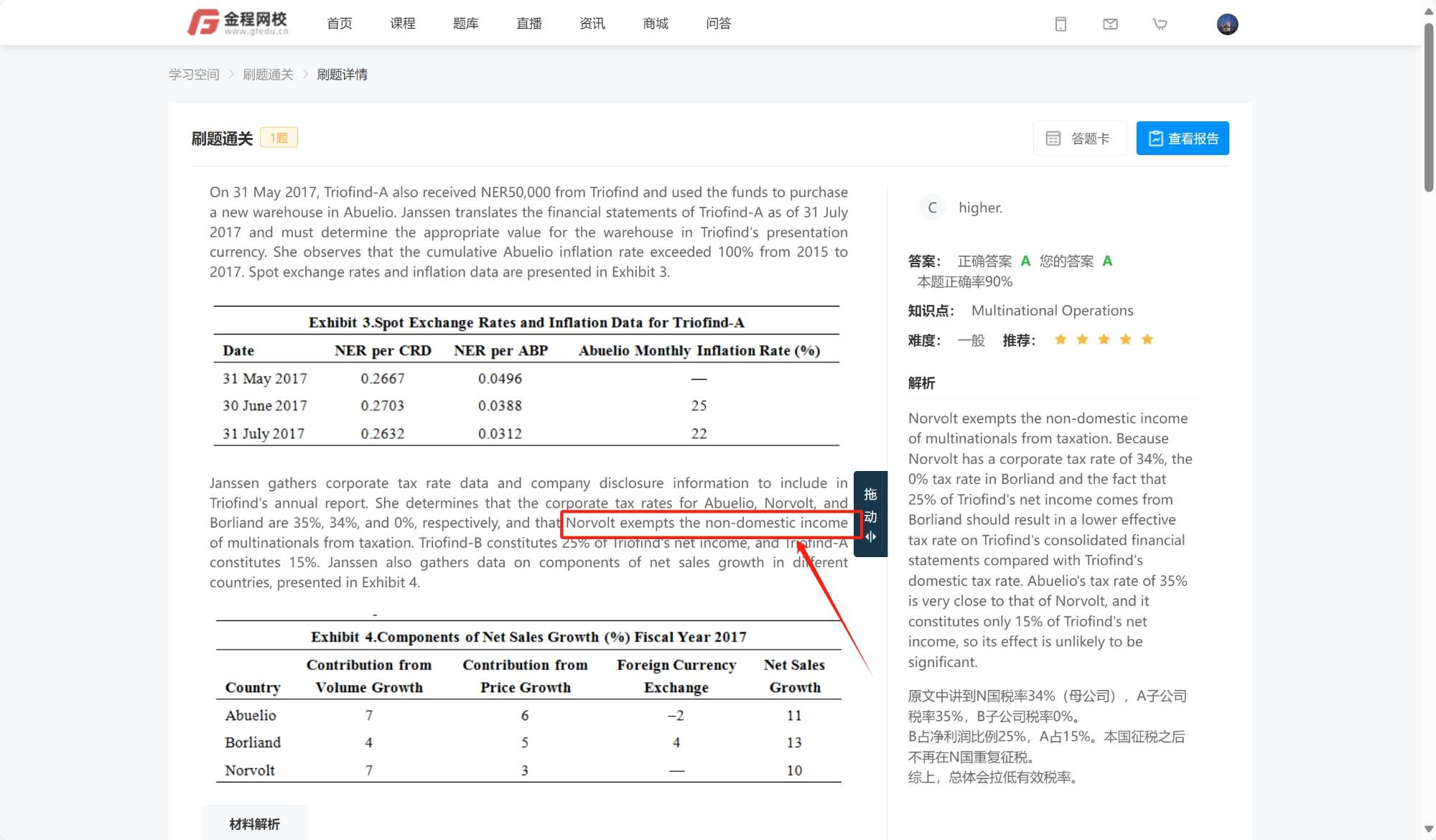1436x840 pixels.
Task: Navigate to 学习空间 breadcrumb link
Action: (194, 75)
